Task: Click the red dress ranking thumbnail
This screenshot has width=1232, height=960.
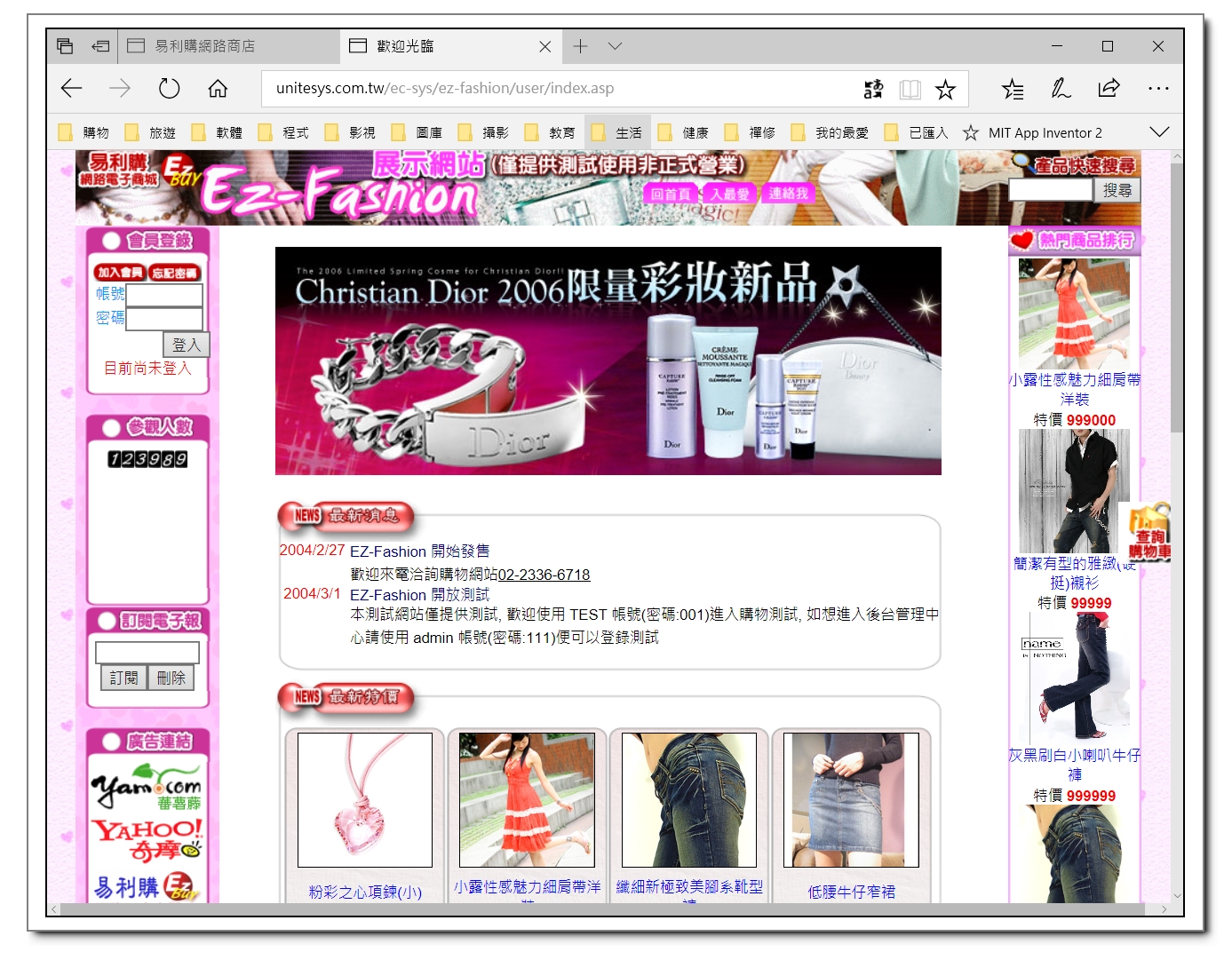Action: tap(1075, 313)
